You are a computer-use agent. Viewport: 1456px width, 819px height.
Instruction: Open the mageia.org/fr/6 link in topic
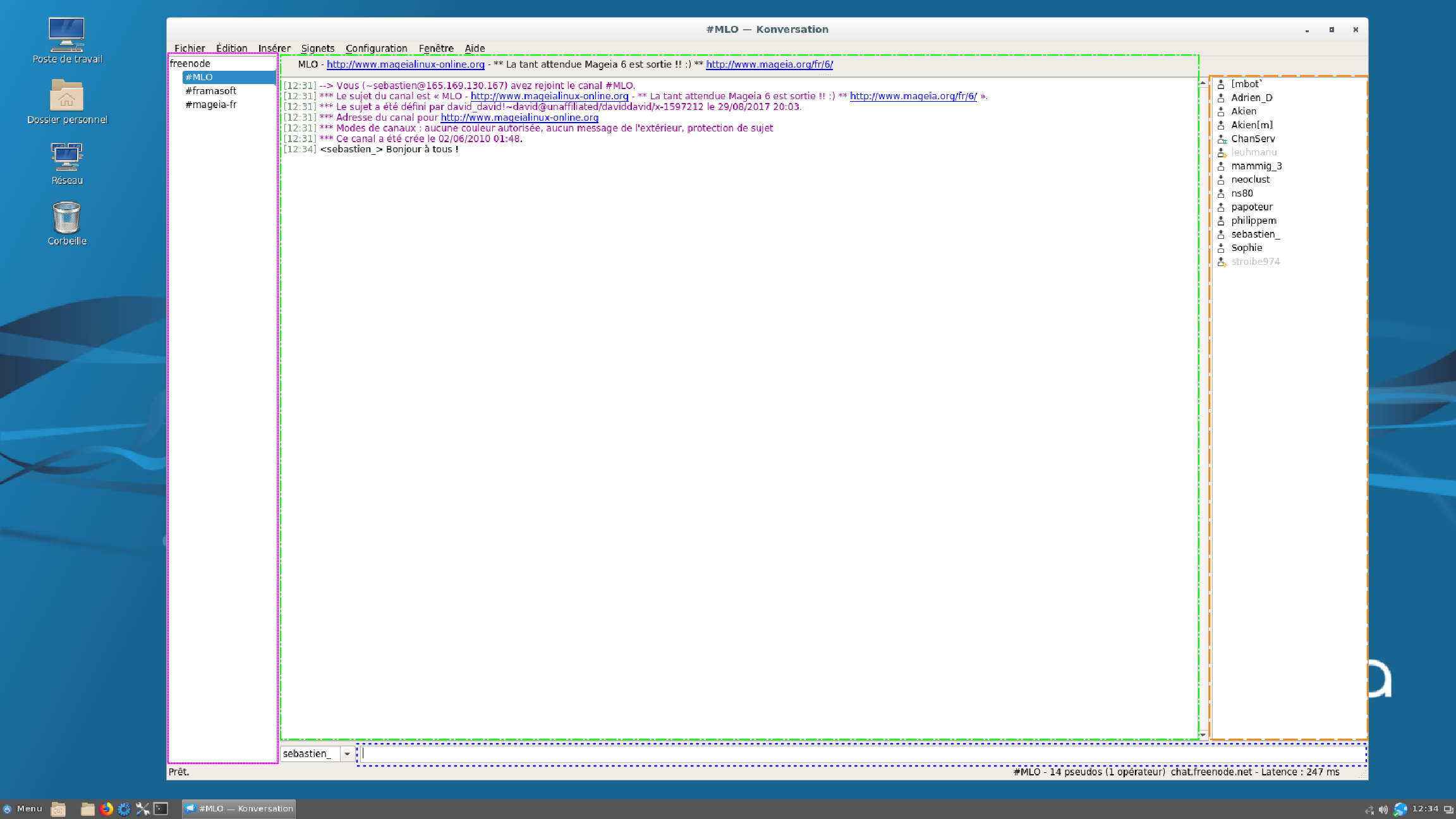click(x=769, y=64)
